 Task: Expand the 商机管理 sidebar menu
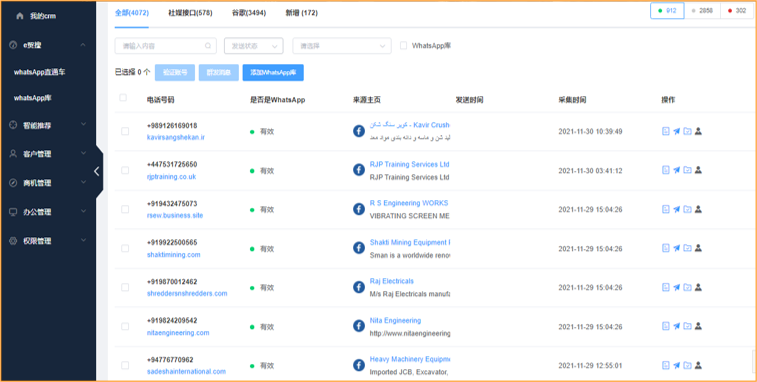coord(83,183)
